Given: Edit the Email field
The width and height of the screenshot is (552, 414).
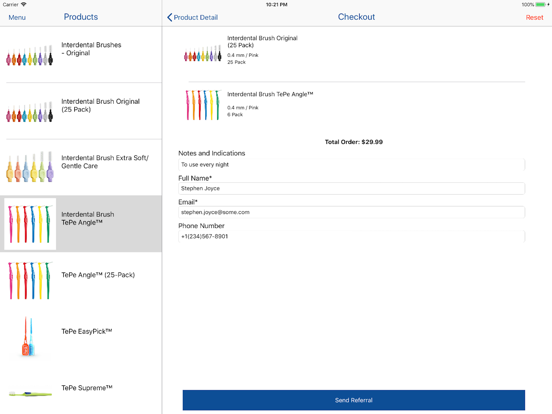Looking at the screenshot, I should pos(351,212).
